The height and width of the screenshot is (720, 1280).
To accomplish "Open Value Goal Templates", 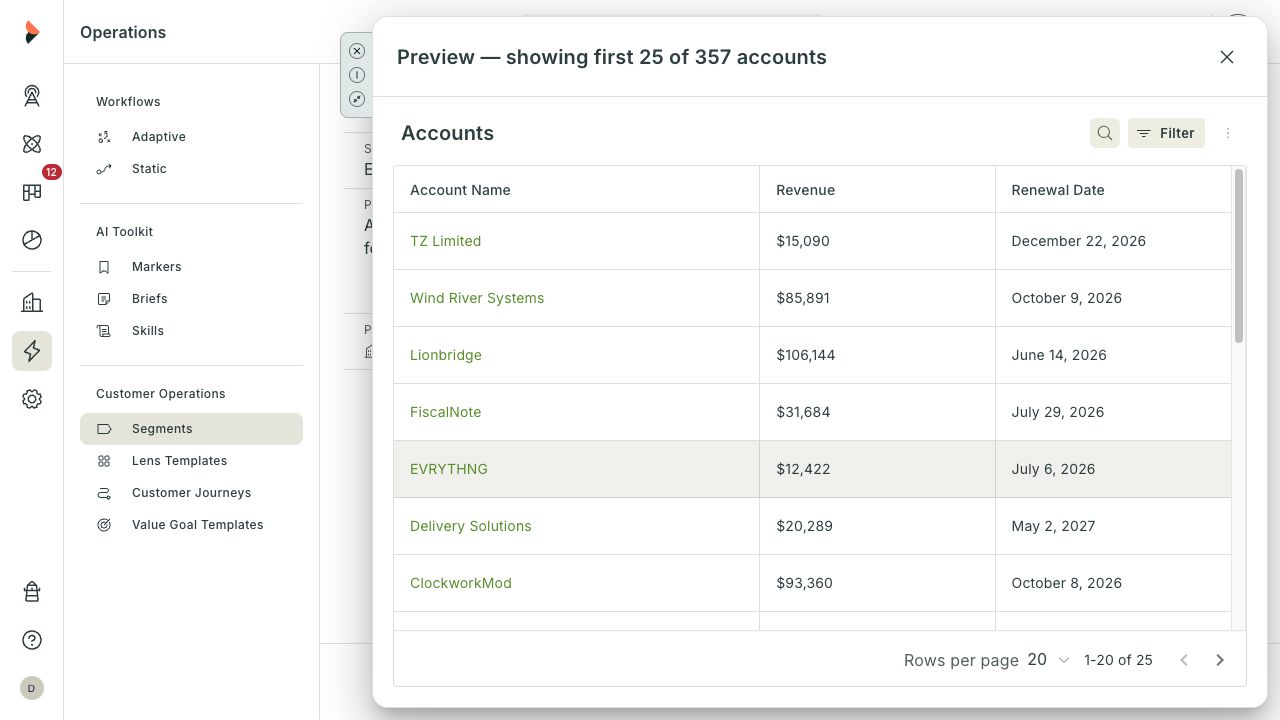I will pyautogui.click(x=191, y=525).
